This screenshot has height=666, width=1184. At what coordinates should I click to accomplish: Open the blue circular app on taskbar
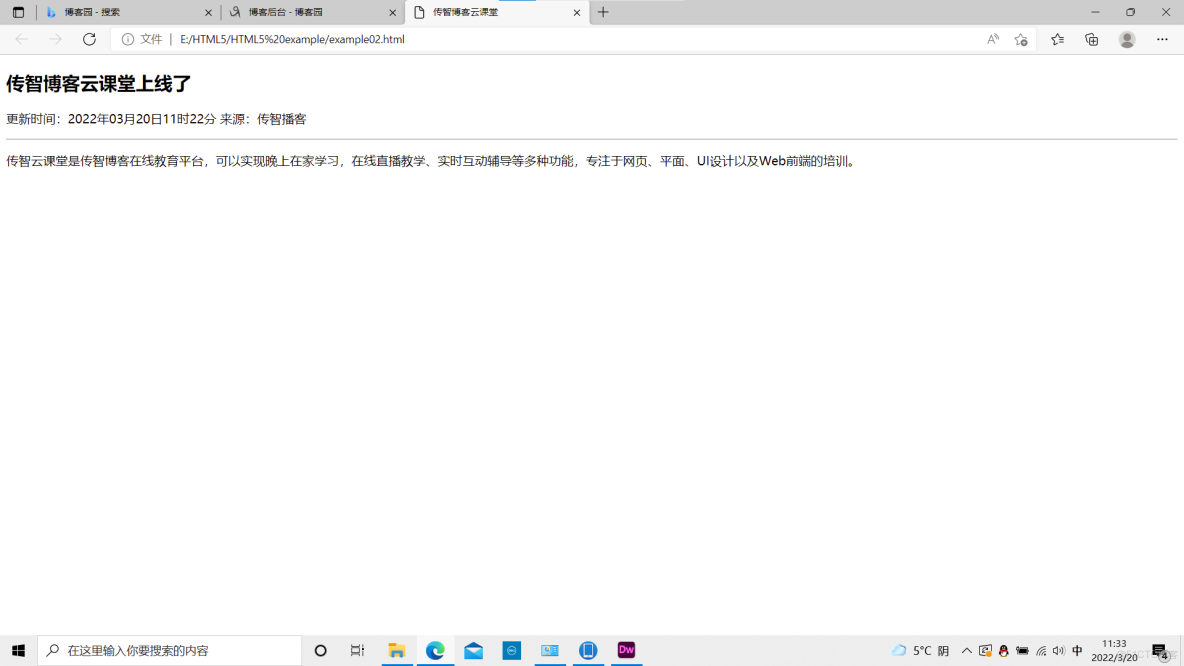[588, 650]
